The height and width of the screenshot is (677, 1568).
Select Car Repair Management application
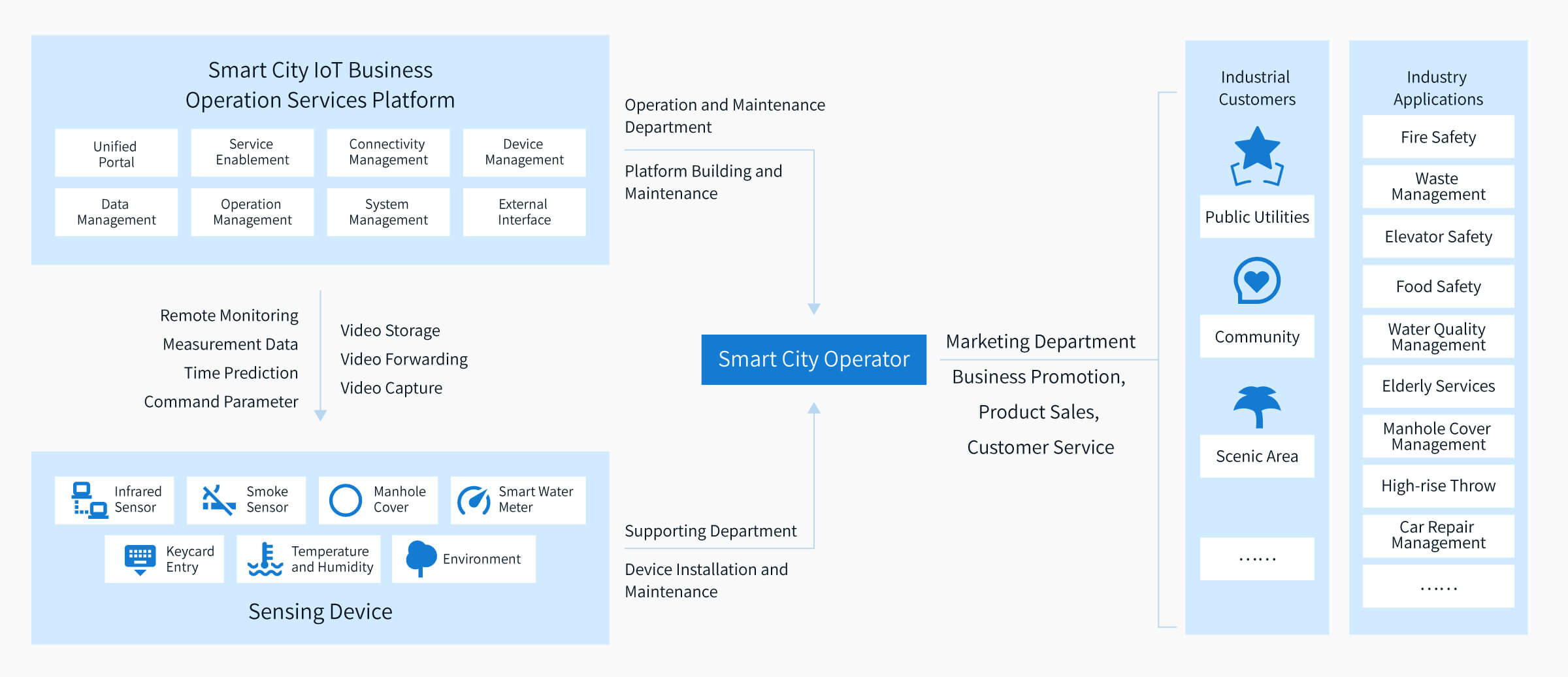click(x=1438, y=536)
